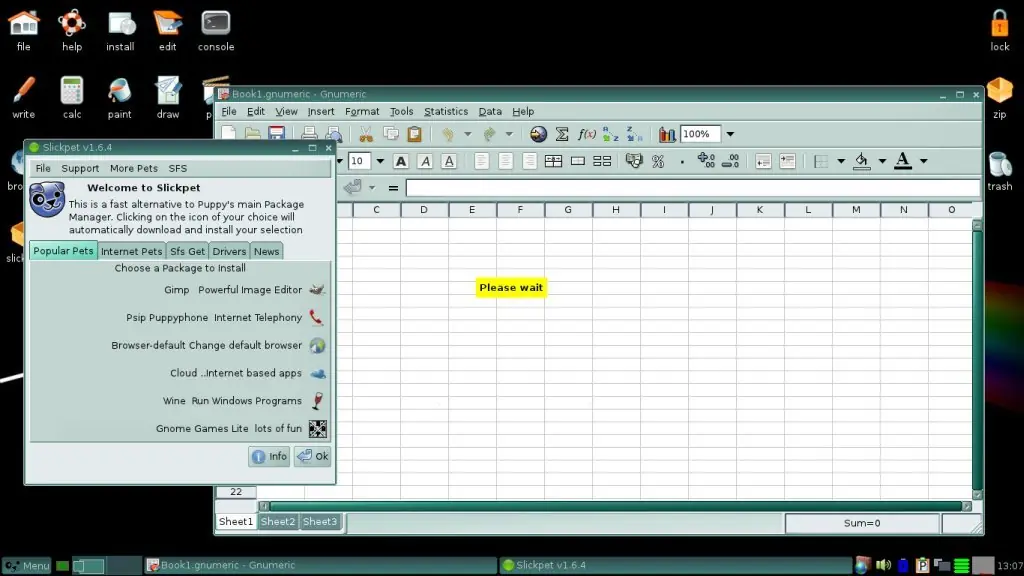
Task: Click the Info button in Slickpet
Action: click(269, 456)
